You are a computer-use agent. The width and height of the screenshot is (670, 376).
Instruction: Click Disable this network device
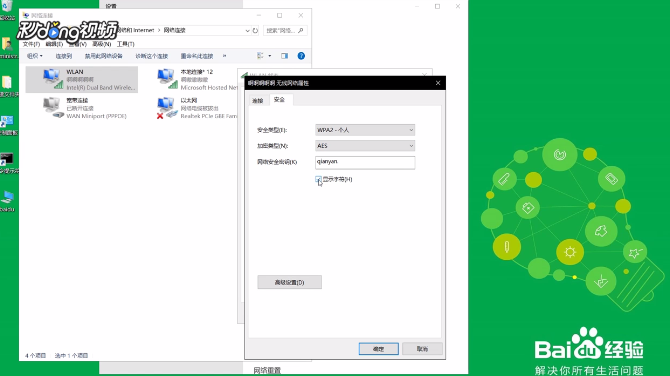tap(103, 56)
